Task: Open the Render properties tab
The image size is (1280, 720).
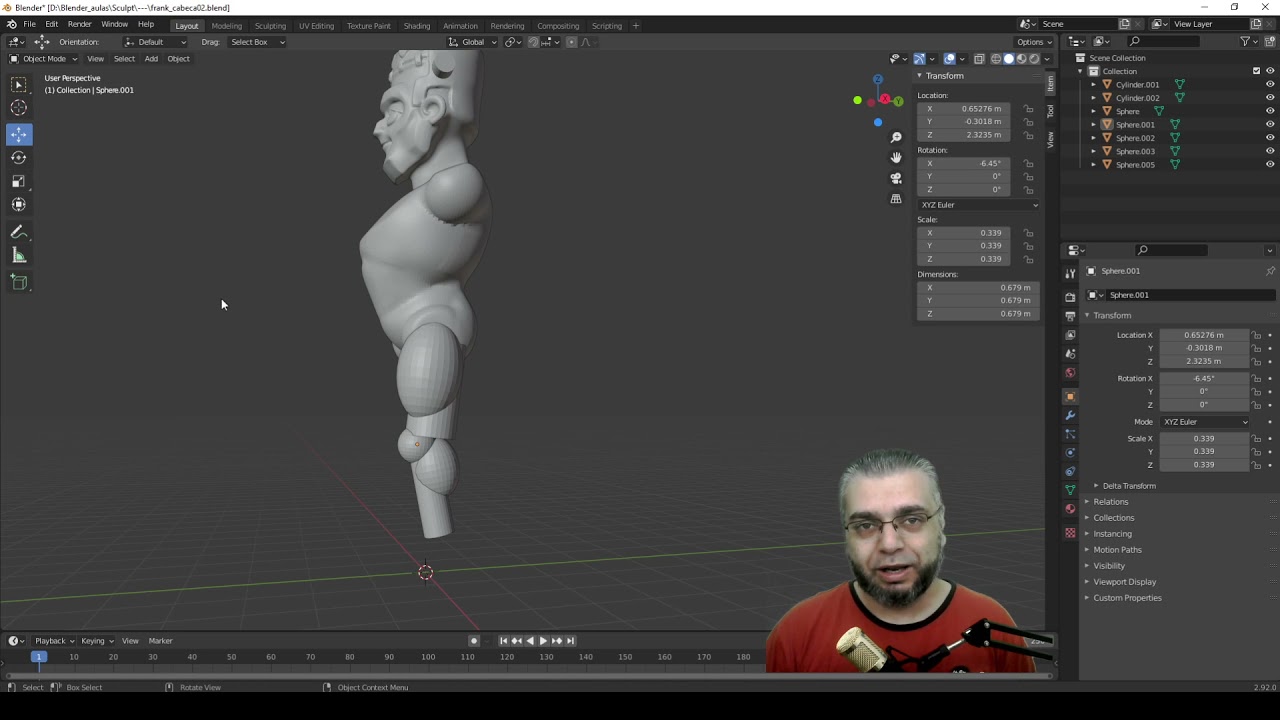Action: [1070, 296]
